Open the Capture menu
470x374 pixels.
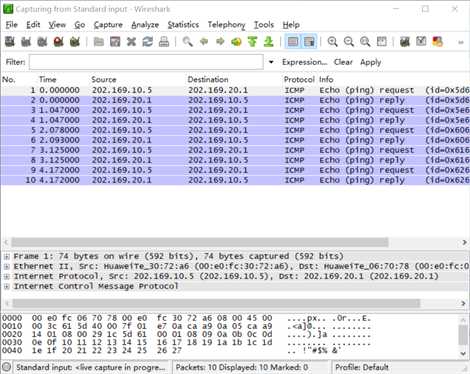[108, 25]
